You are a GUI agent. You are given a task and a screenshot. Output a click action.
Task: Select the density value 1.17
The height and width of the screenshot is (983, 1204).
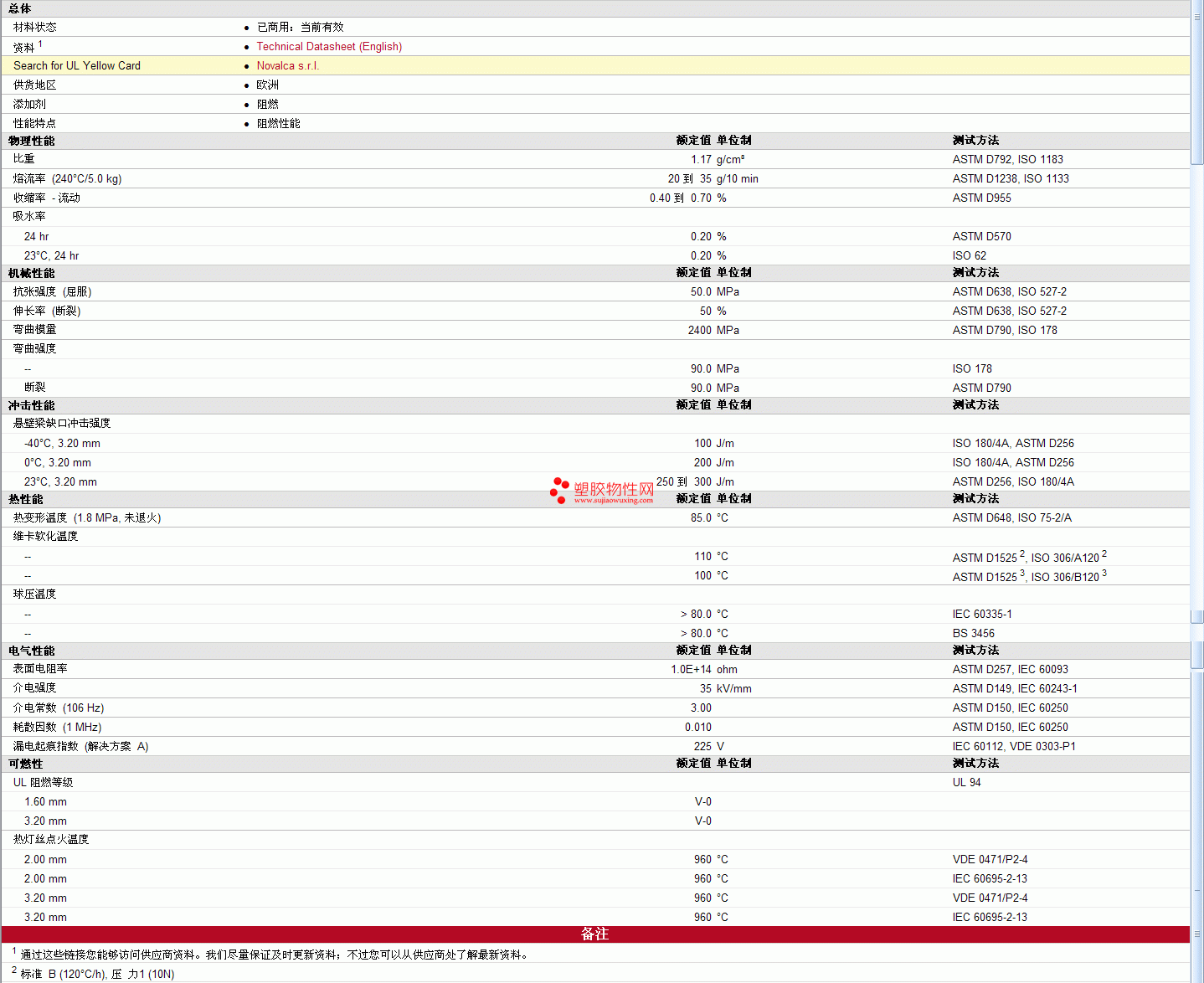point(702,160)
